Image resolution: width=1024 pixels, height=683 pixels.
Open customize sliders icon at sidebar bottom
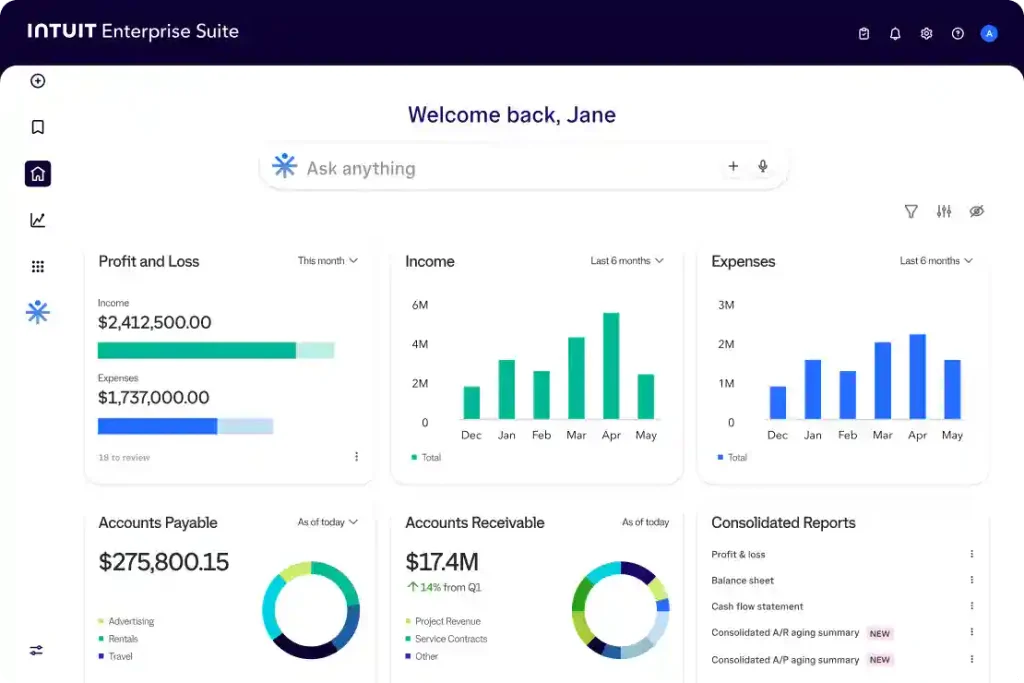(x=37, y=650)
